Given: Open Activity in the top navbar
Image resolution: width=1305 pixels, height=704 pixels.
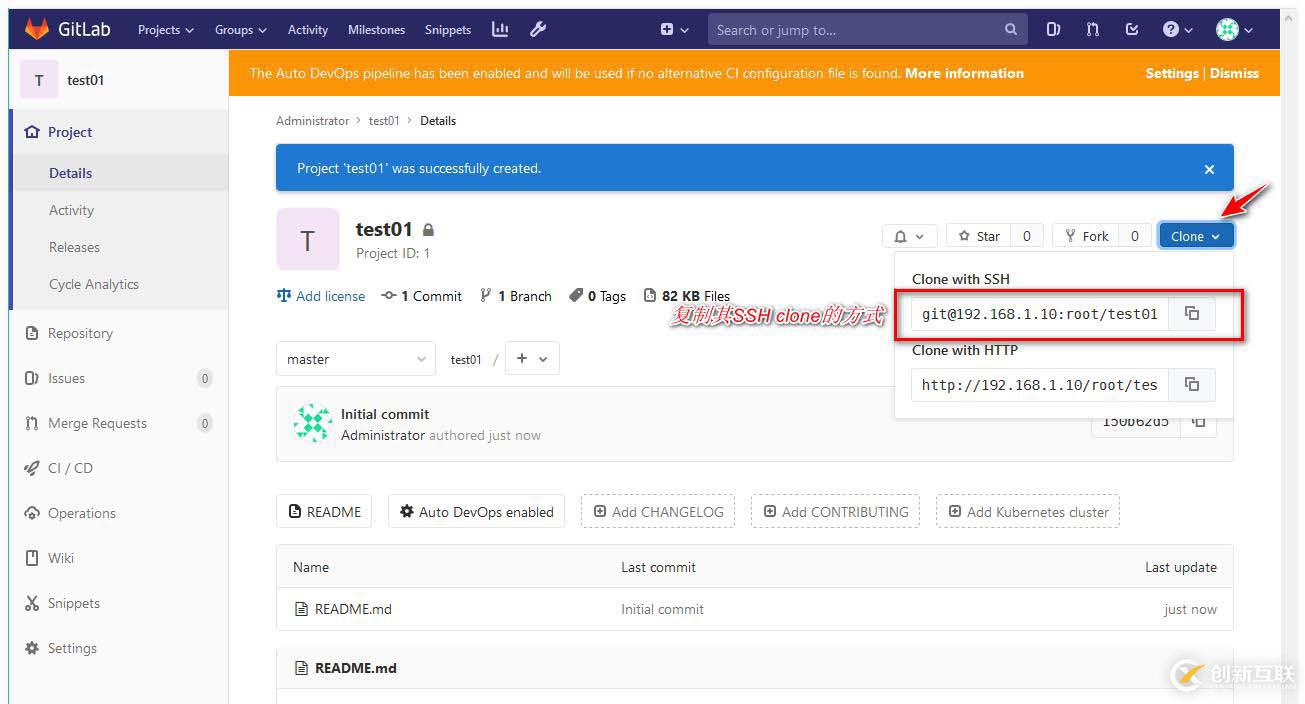Looking at the screenshot, I should click(x=307, y=30).
